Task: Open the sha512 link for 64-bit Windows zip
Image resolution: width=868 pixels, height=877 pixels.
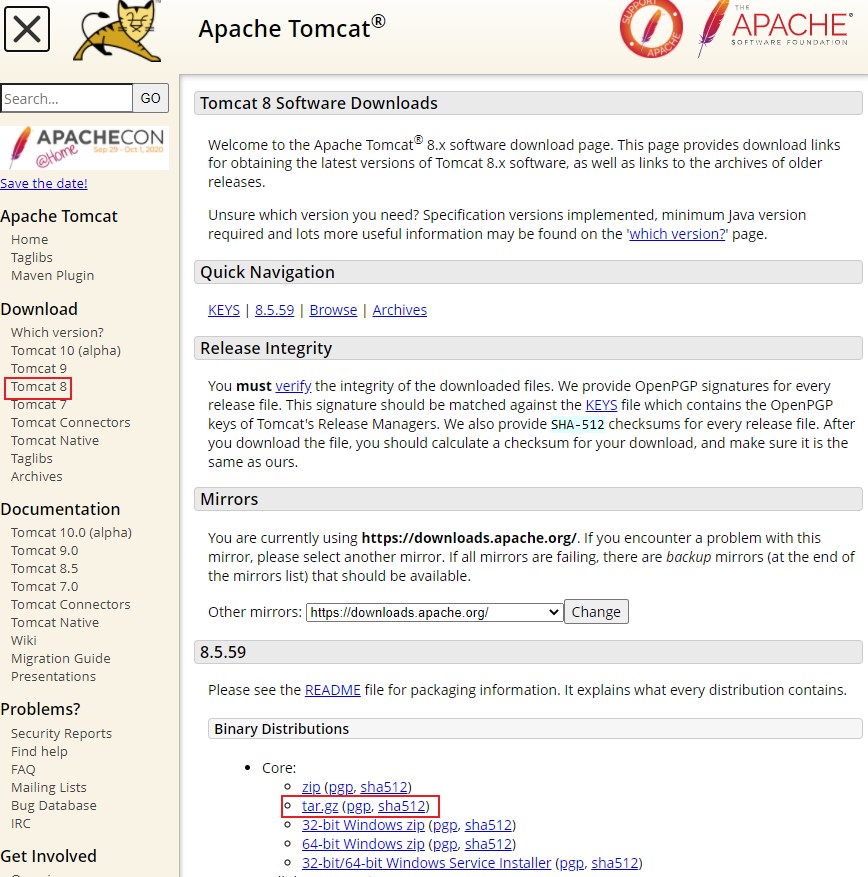Action: 489,844
